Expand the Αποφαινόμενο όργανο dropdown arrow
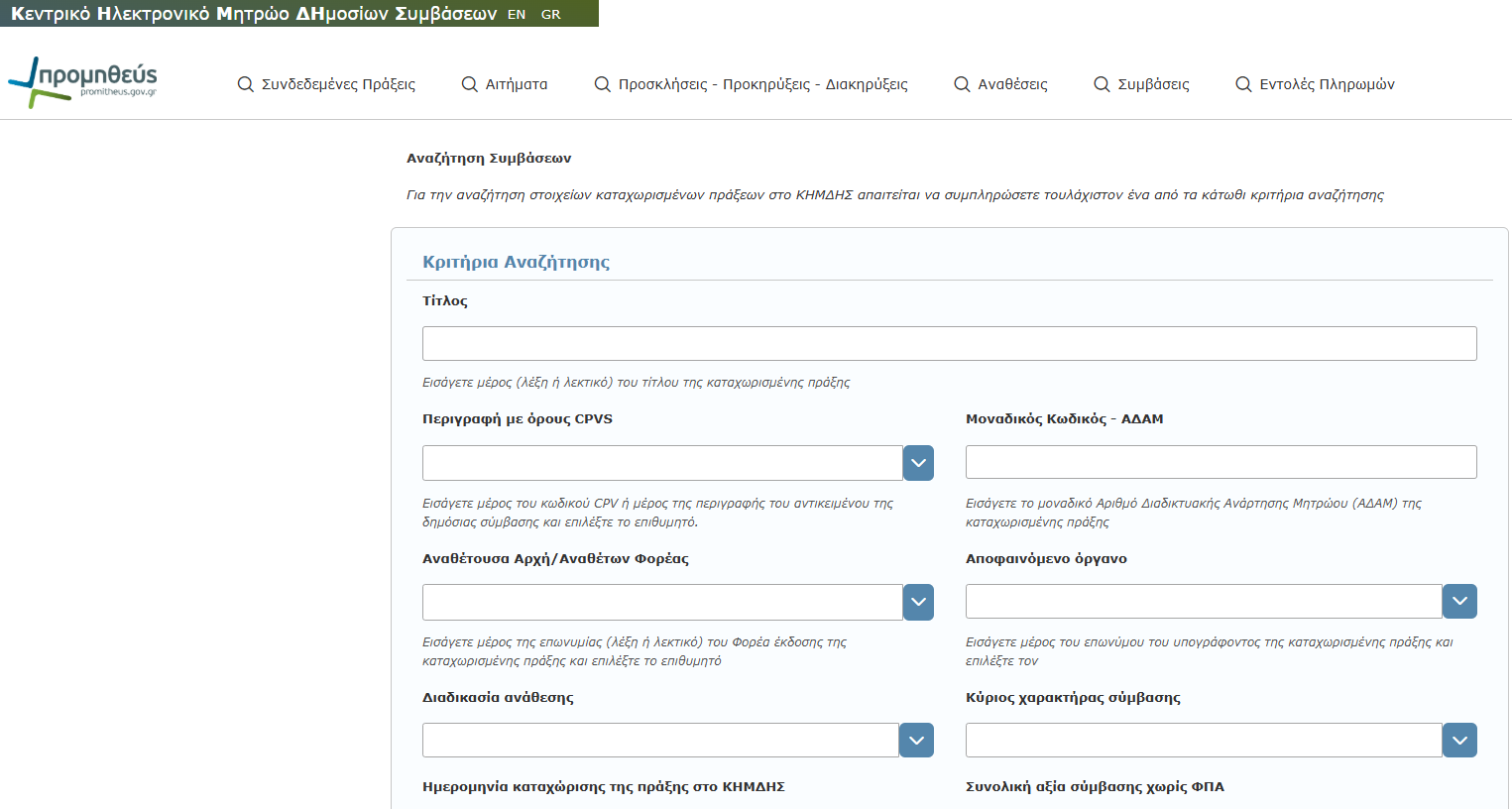 tap(1459, 601)
